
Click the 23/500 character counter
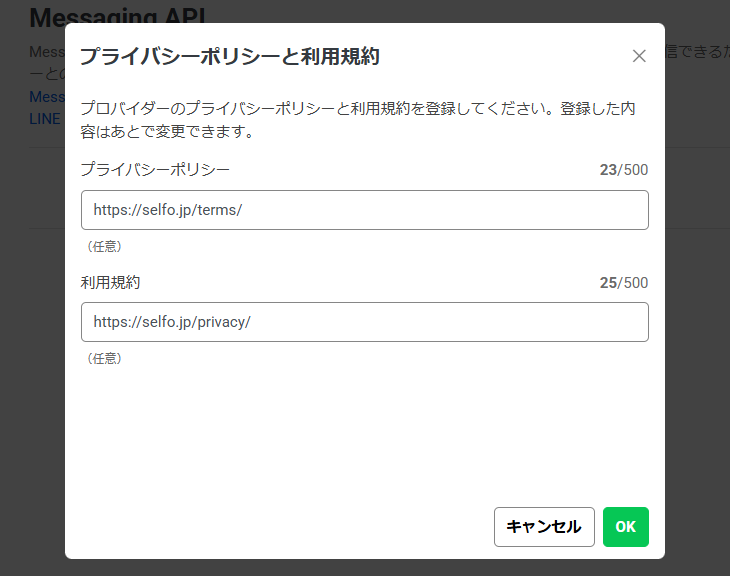[623, 170]
